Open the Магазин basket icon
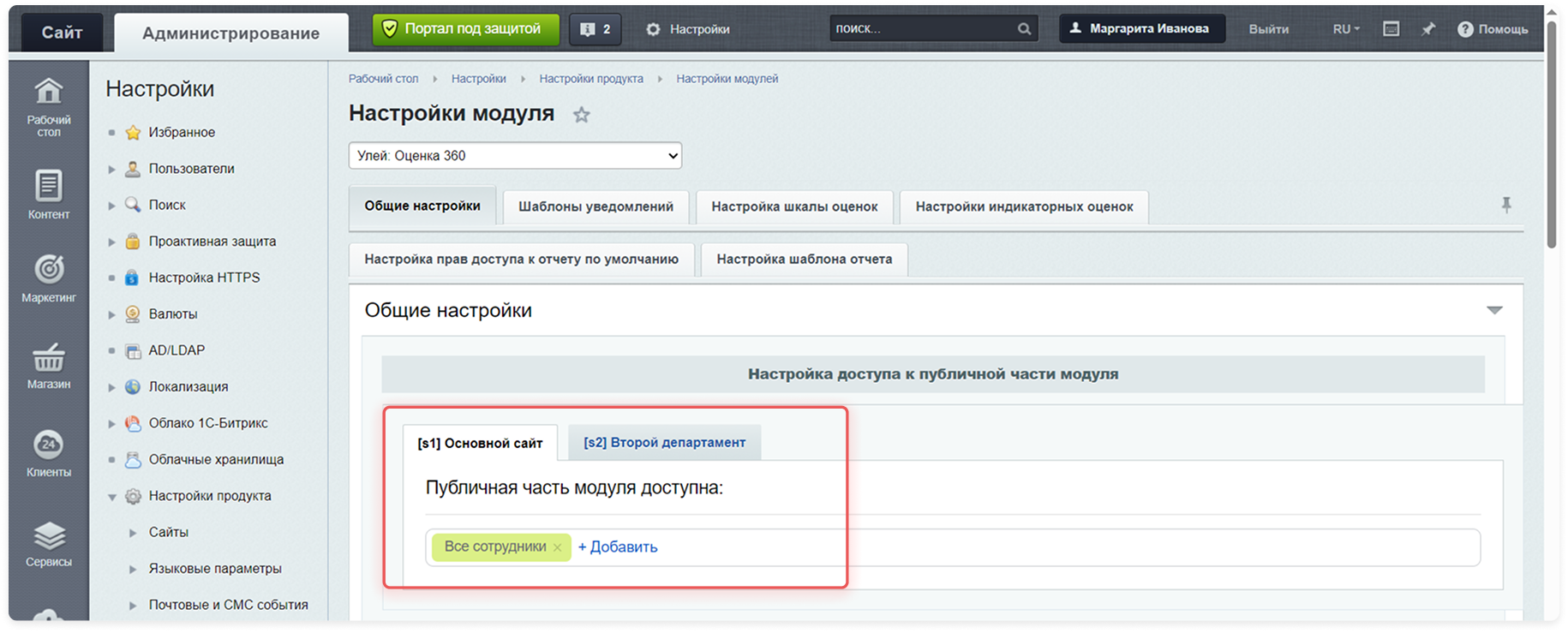The width and height of the screenshot is (1568, 633). (48, 358)
